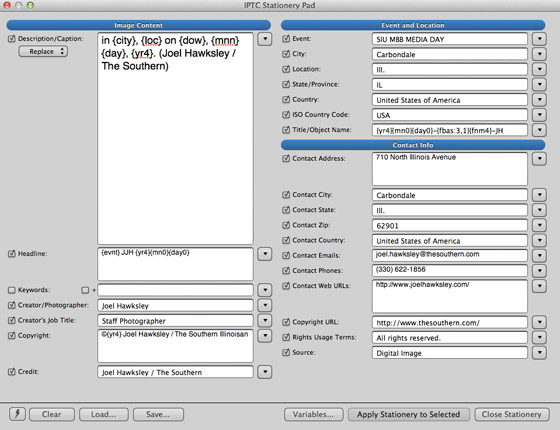The image size is (560, 430).
Task: Click the Load... button
Action: (104, 414)
